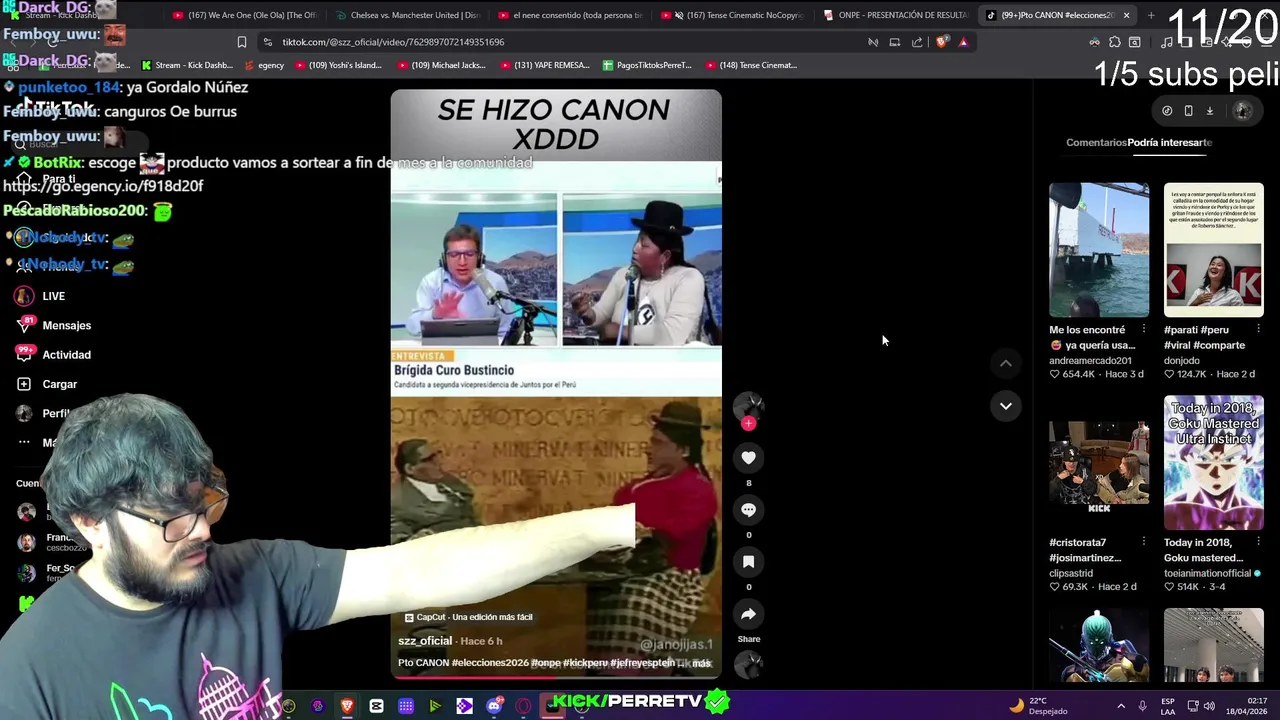The width and height of the screenshot is (1280, 720).
Task: Switch to 'el nene consentido' browser tab
Action: 568,15
